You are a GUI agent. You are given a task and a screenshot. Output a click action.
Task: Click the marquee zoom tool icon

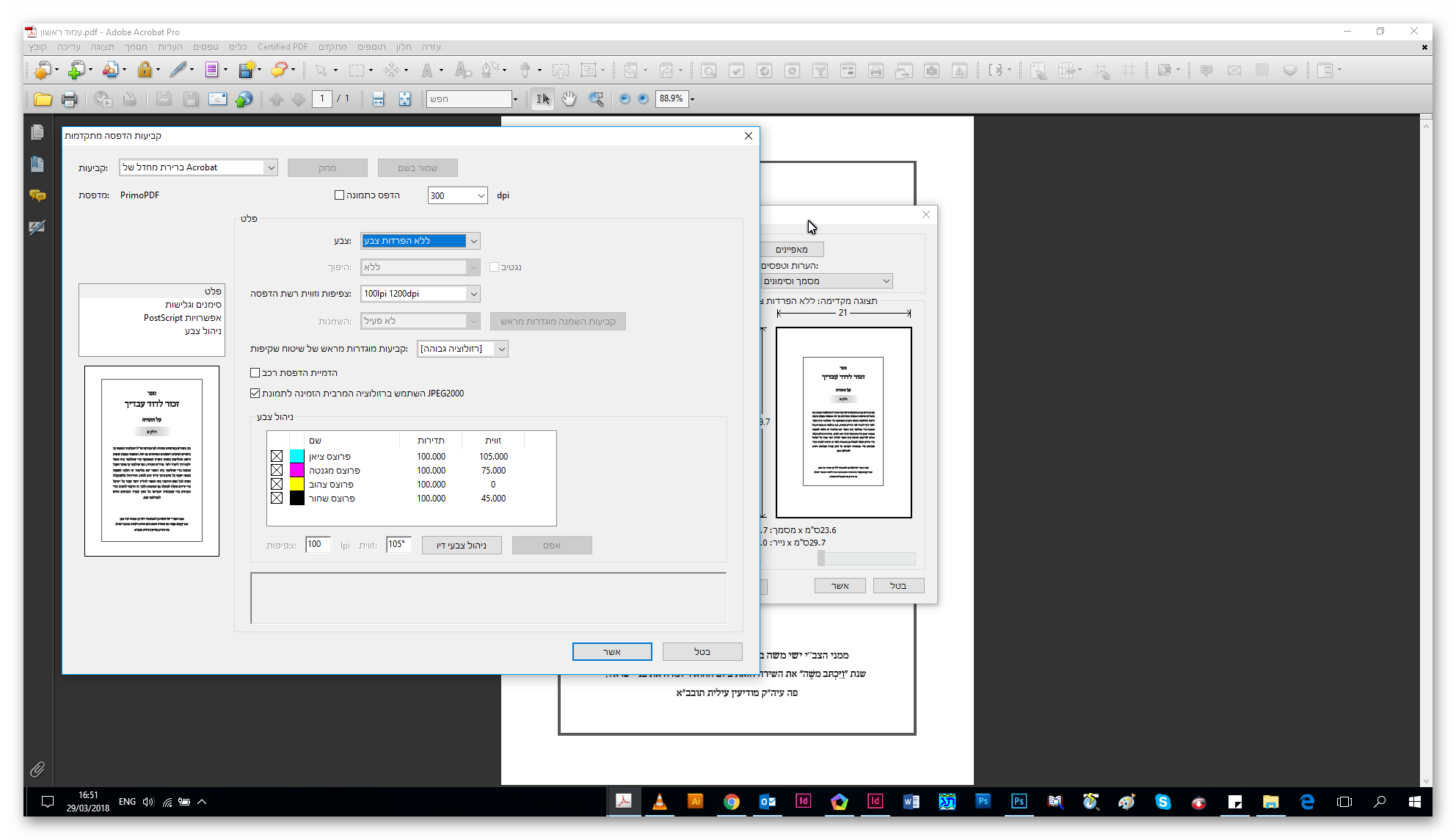point(596,99)
